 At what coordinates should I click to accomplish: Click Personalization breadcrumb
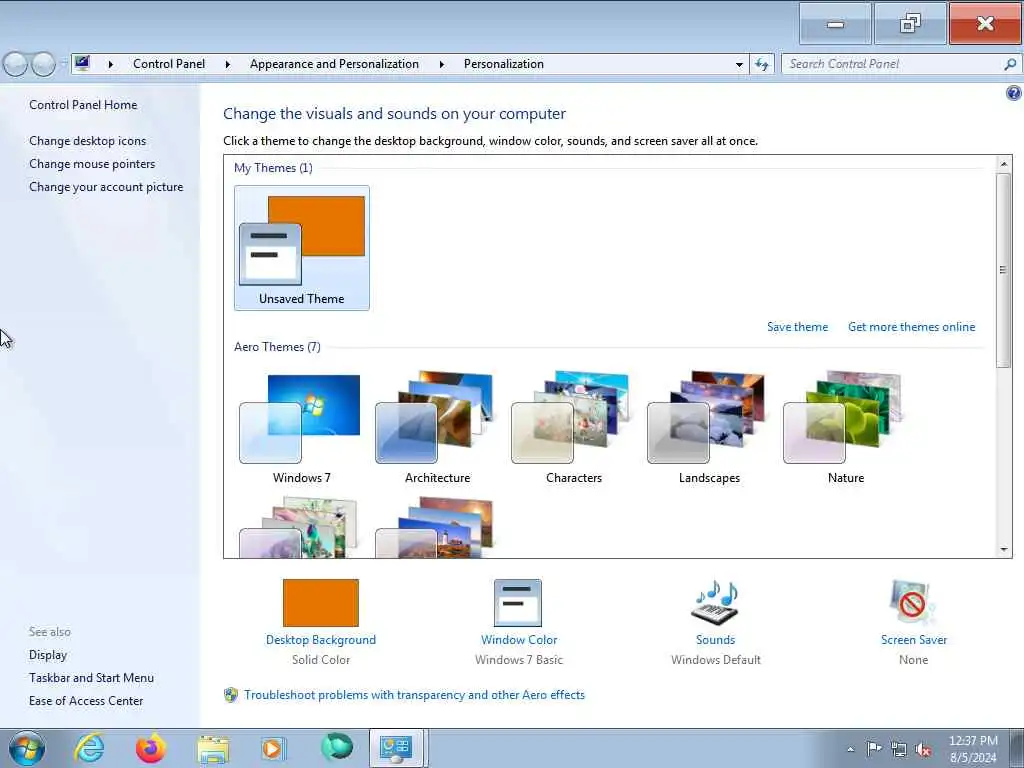pos(504,64)
